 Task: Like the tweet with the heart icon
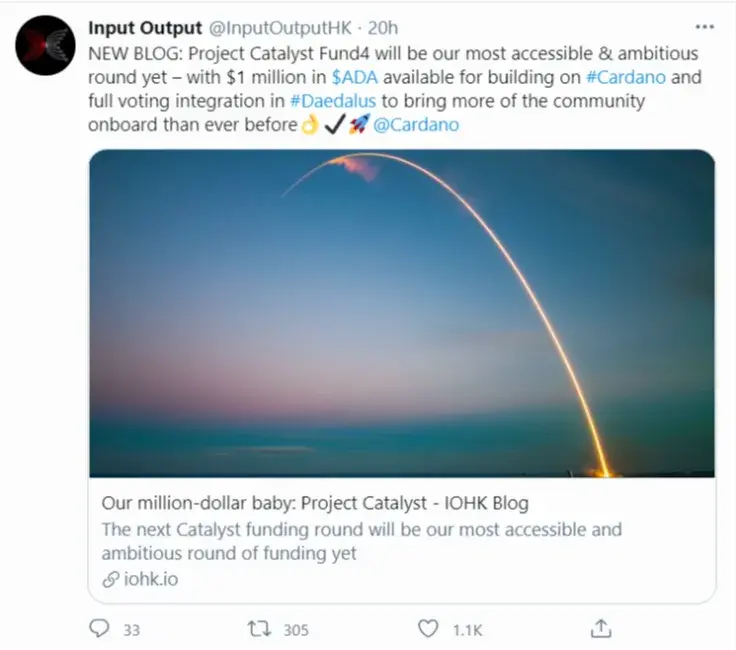(428, 629)
